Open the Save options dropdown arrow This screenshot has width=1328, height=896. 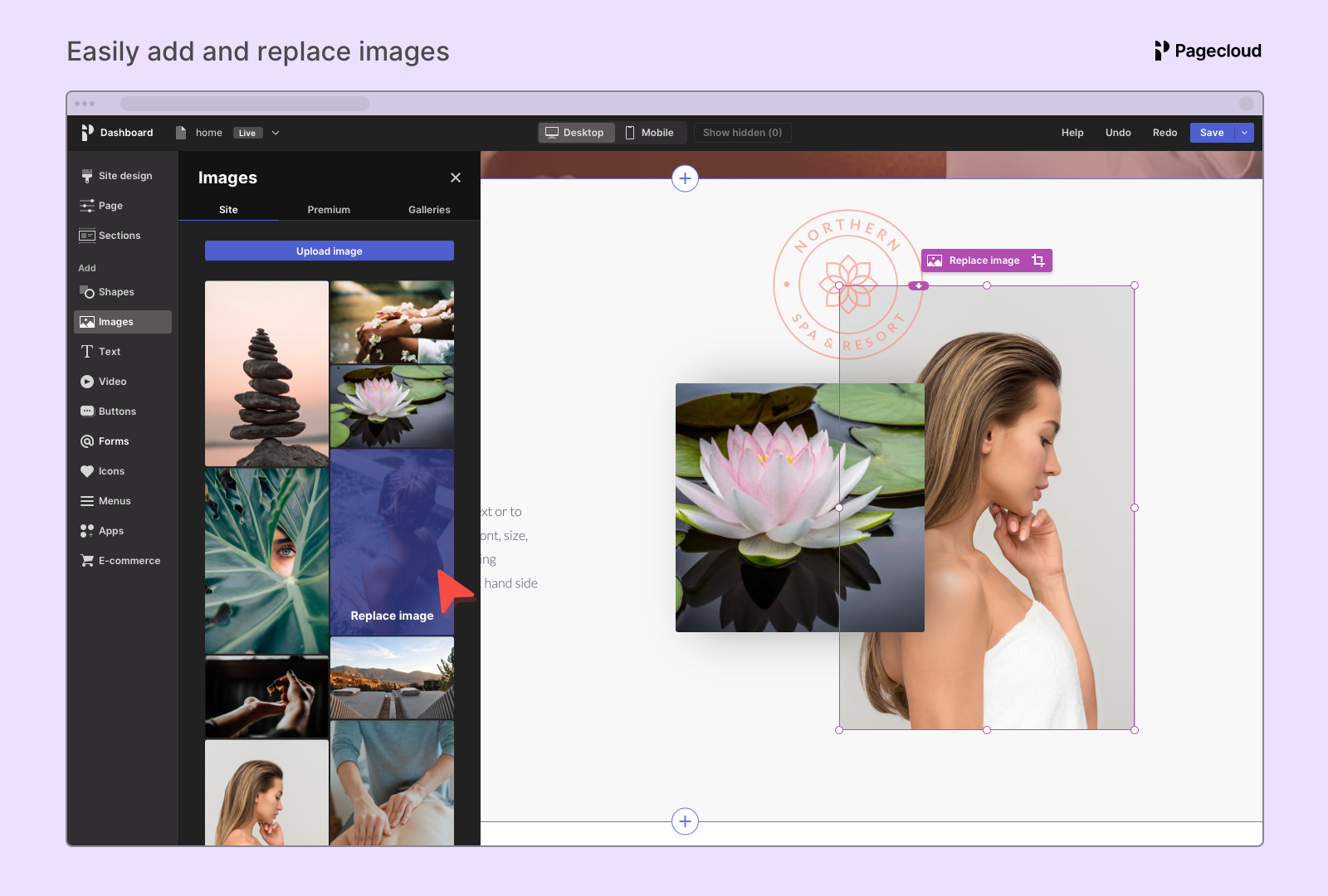coord(1243,132)
